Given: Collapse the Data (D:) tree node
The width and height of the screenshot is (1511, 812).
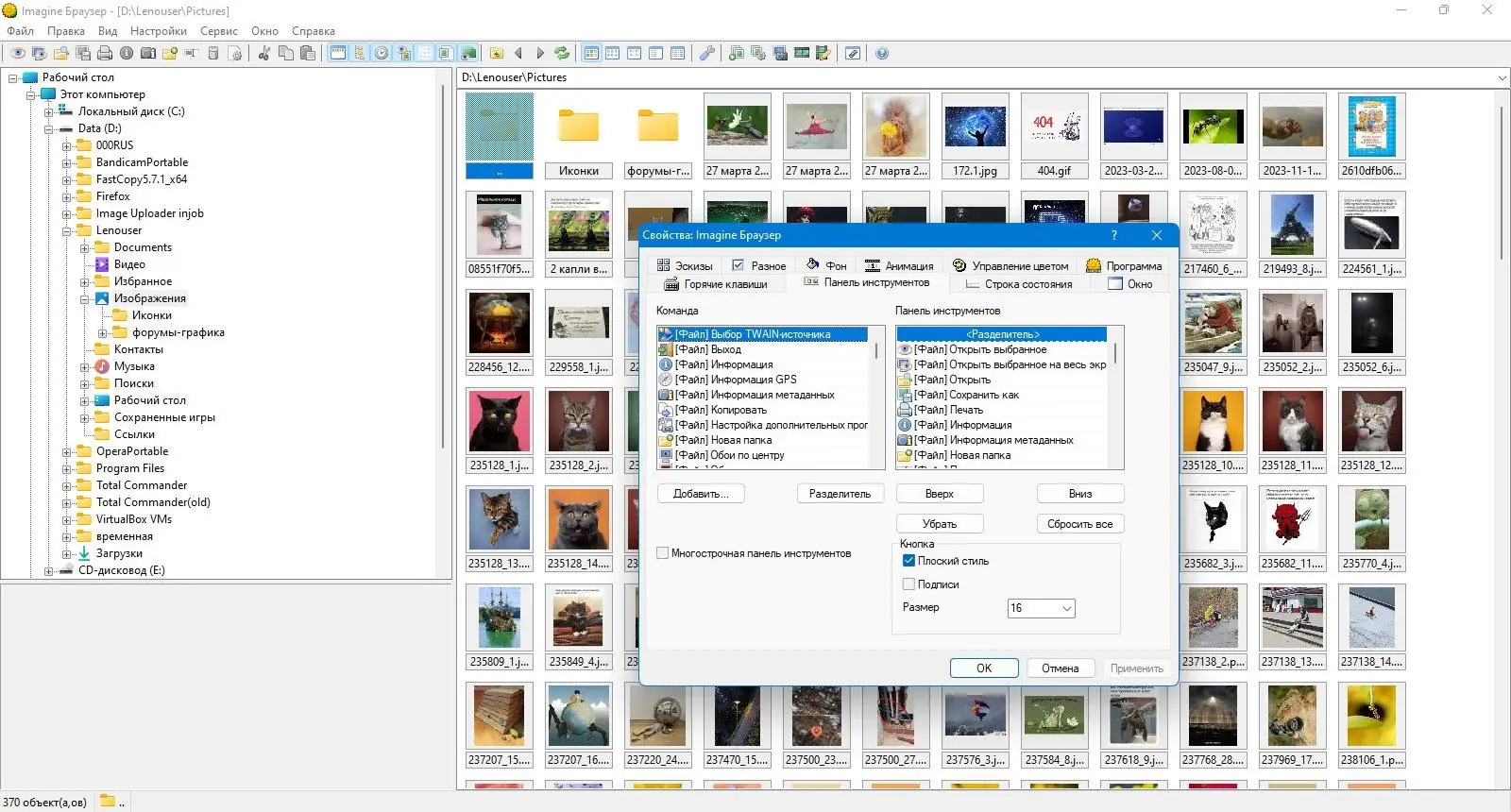Looking at the screenshot, I should click(49, 129).
